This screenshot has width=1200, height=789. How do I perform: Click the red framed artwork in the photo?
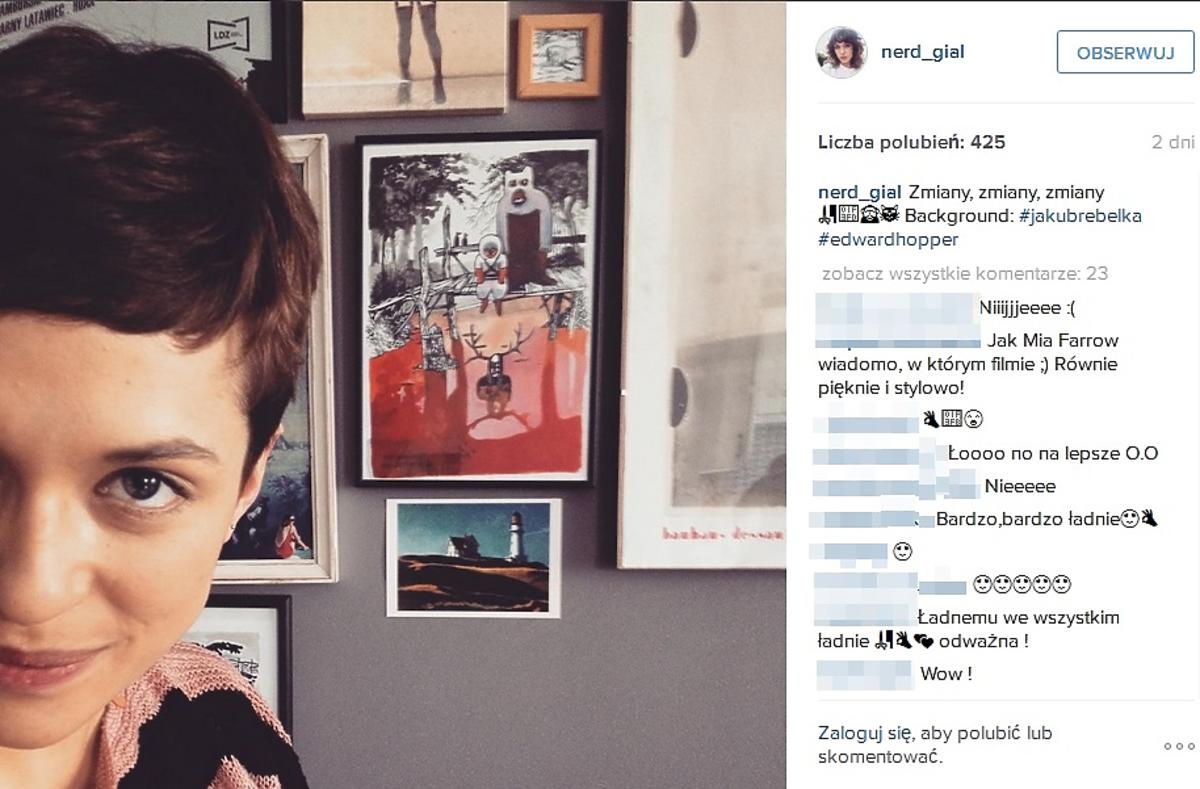click(478, 310)
